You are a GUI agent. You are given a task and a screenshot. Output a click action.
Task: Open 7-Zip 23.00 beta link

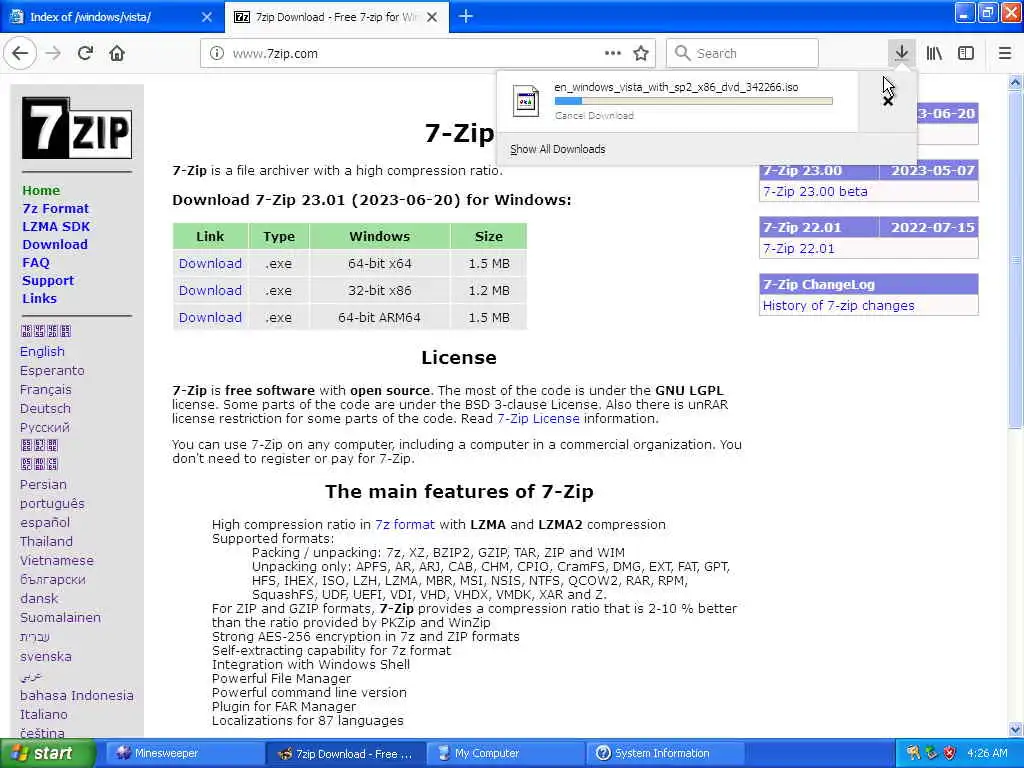click(x=815, y=191)
